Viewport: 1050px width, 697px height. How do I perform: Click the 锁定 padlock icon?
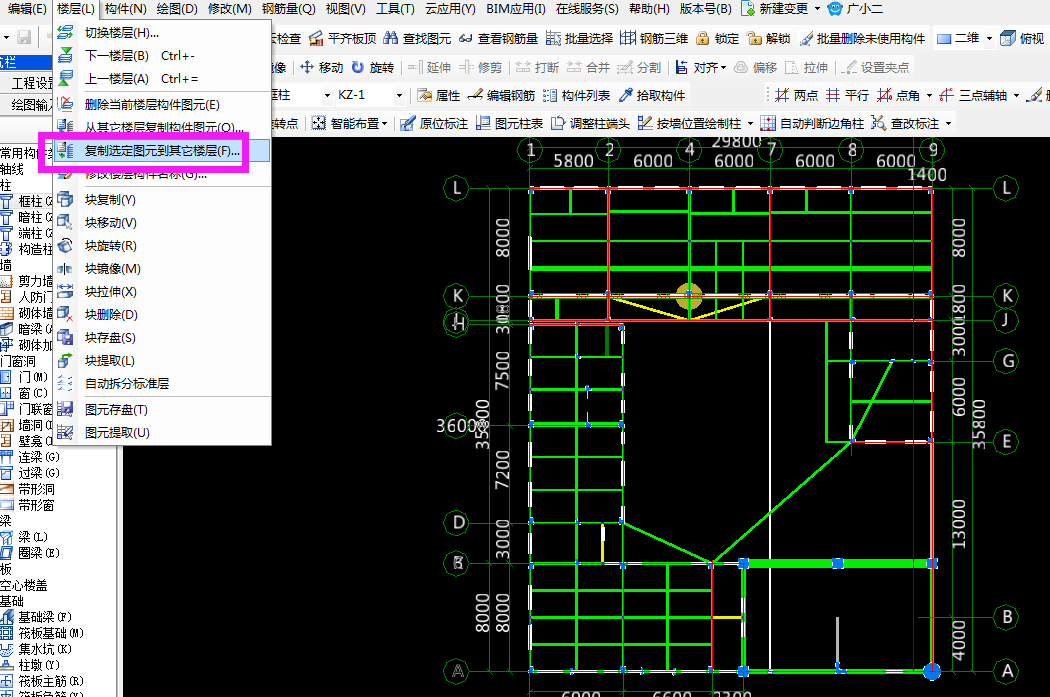[702, 39]
